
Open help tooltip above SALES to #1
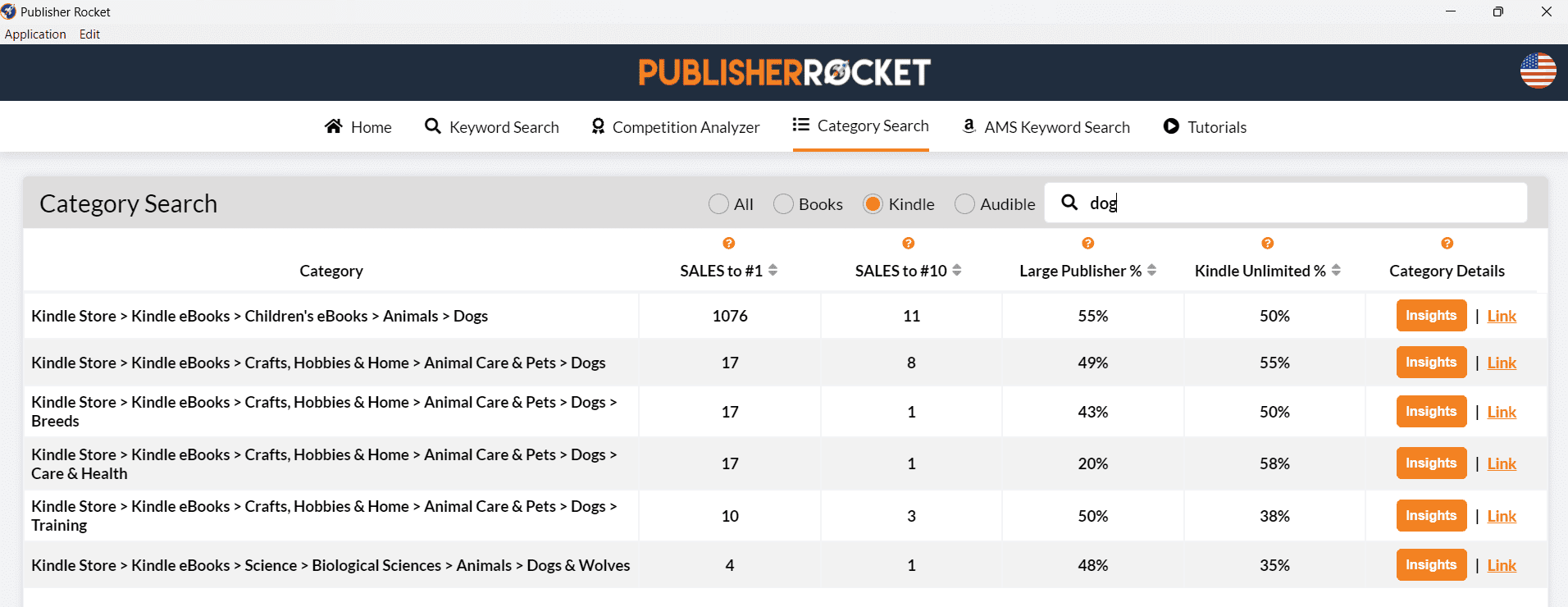(728, 244)
